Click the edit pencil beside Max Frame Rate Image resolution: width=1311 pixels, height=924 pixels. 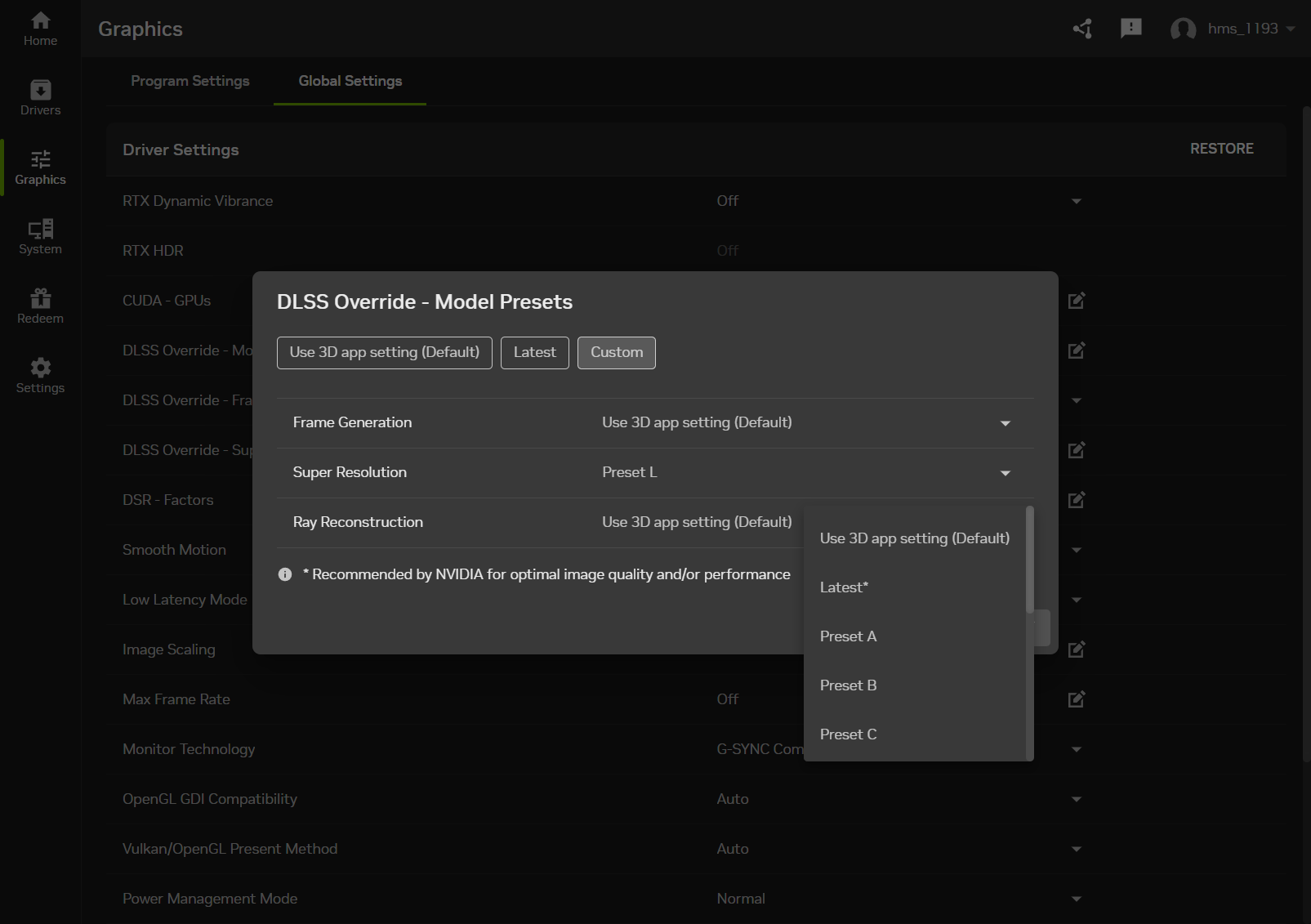pyautogui.click(x=1076, y=699)
